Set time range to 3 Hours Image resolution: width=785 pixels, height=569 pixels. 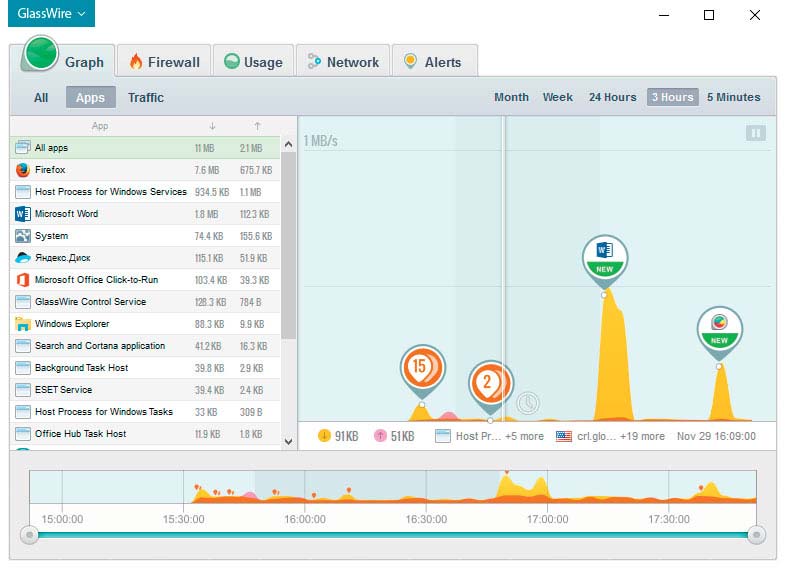(x=672, y=97)
